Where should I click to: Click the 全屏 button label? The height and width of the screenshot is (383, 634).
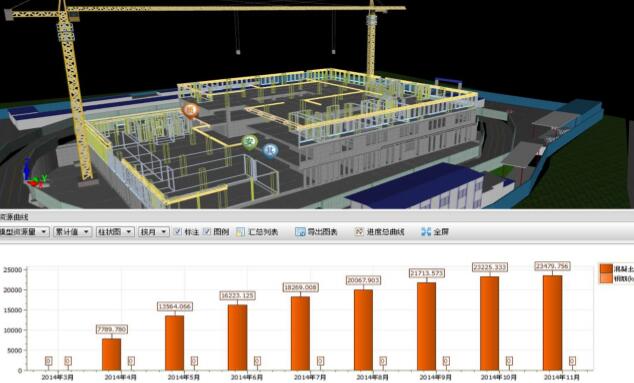click(441, 232)
